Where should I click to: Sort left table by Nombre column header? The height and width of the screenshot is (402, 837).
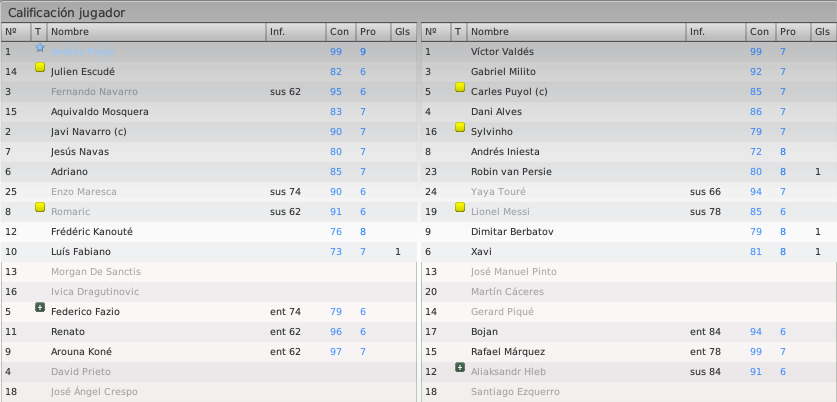[x=156, y=32]
